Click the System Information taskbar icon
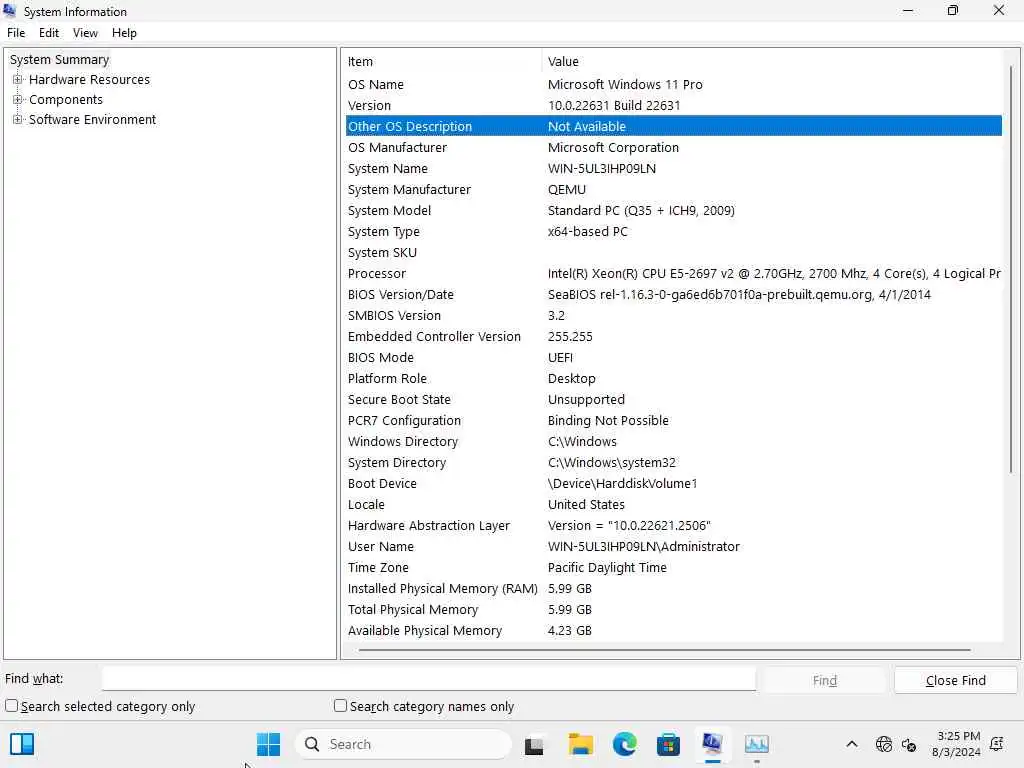 coord(712,744)
